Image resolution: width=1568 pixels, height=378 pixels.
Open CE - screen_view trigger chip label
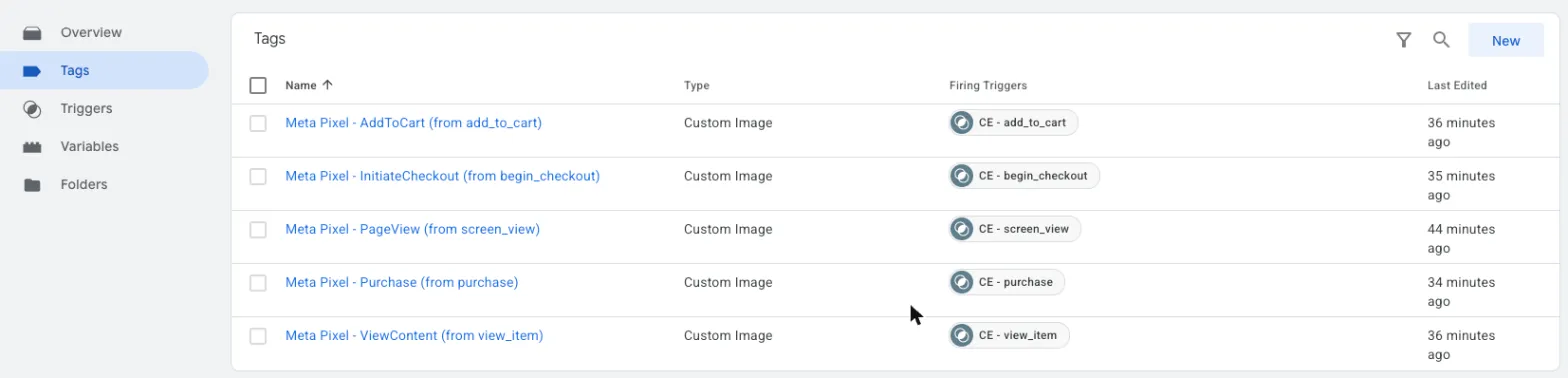coord(1024,229)
